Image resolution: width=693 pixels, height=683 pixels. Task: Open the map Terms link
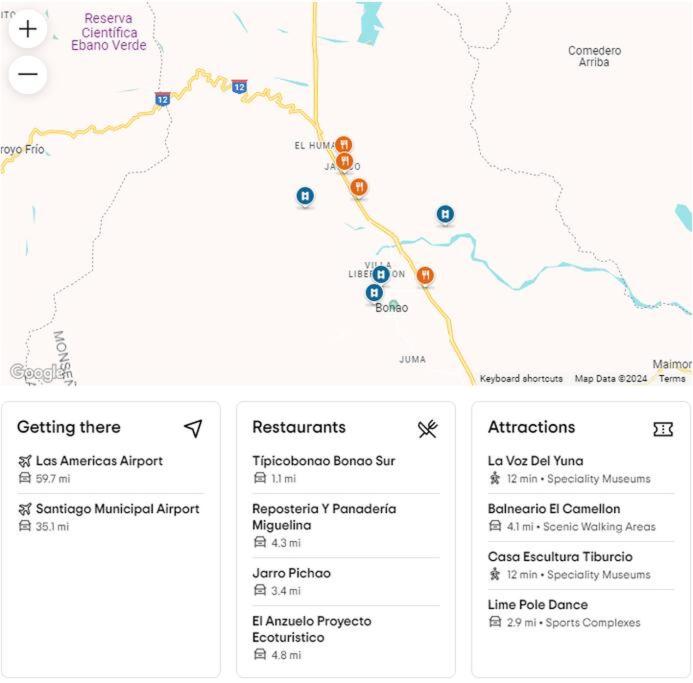coord(672,379)
